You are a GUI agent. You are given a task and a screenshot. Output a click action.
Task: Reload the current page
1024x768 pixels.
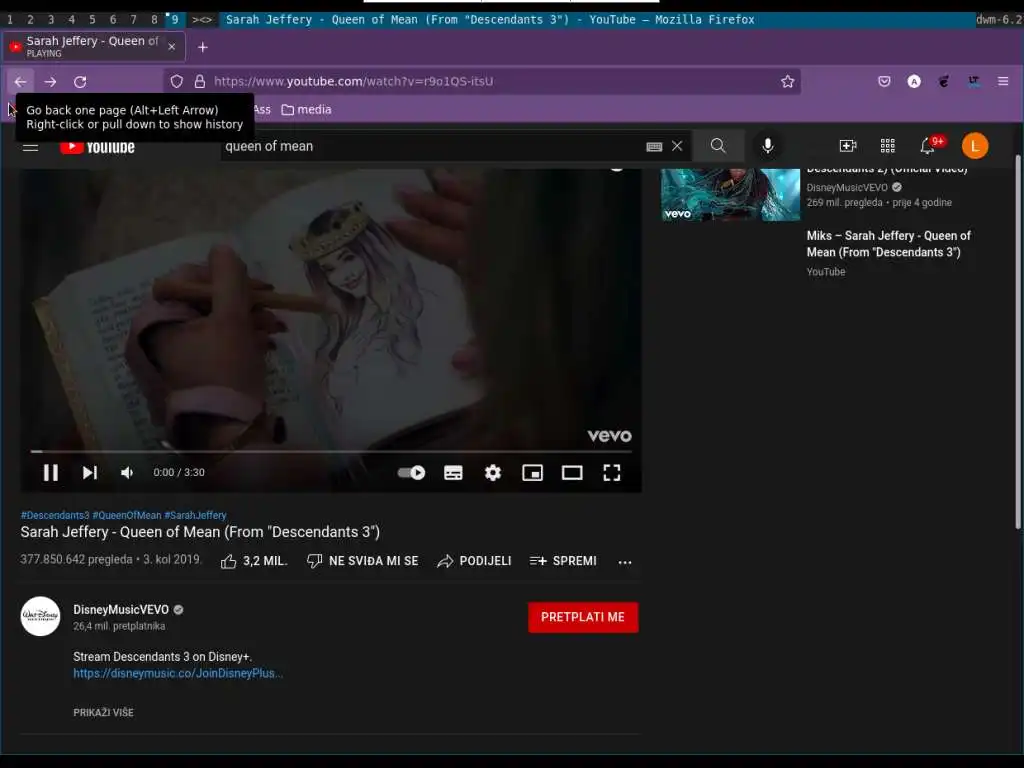click(80, 82)
